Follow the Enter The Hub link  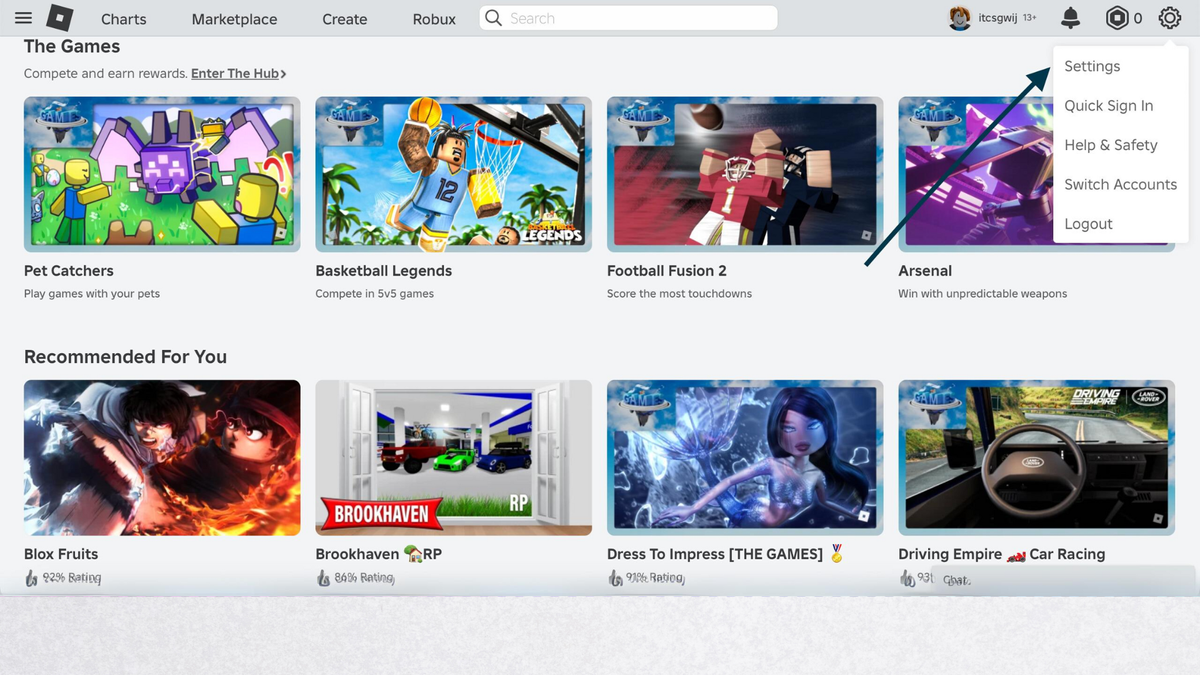(x=239, y=74)
